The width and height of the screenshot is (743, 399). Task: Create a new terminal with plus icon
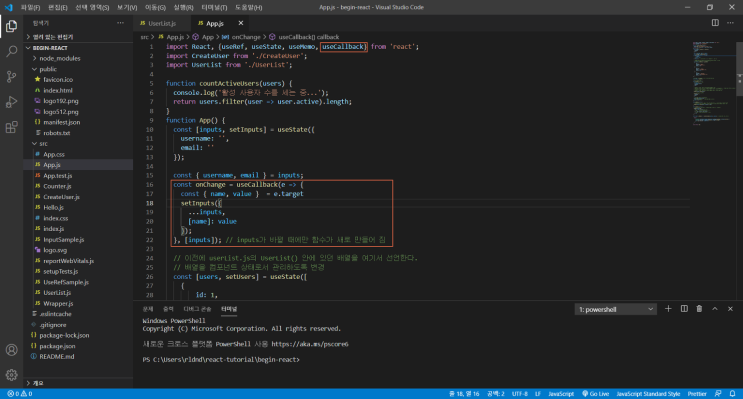(668, 309)
